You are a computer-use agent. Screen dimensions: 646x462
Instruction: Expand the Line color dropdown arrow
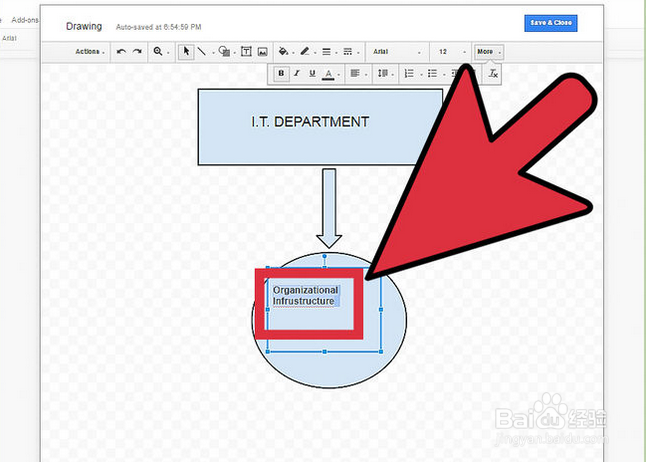[315, 53]
